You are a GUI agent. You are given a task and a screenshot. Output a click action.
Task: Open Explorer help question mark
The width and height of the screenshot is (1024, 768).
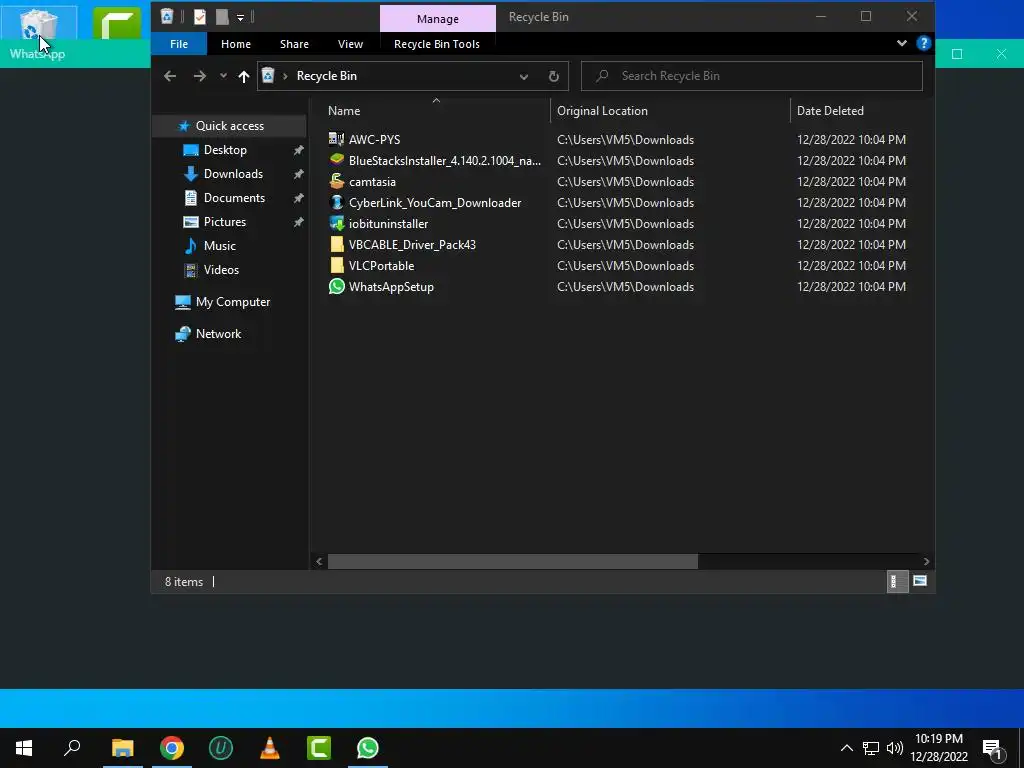[x=923, y=43]
